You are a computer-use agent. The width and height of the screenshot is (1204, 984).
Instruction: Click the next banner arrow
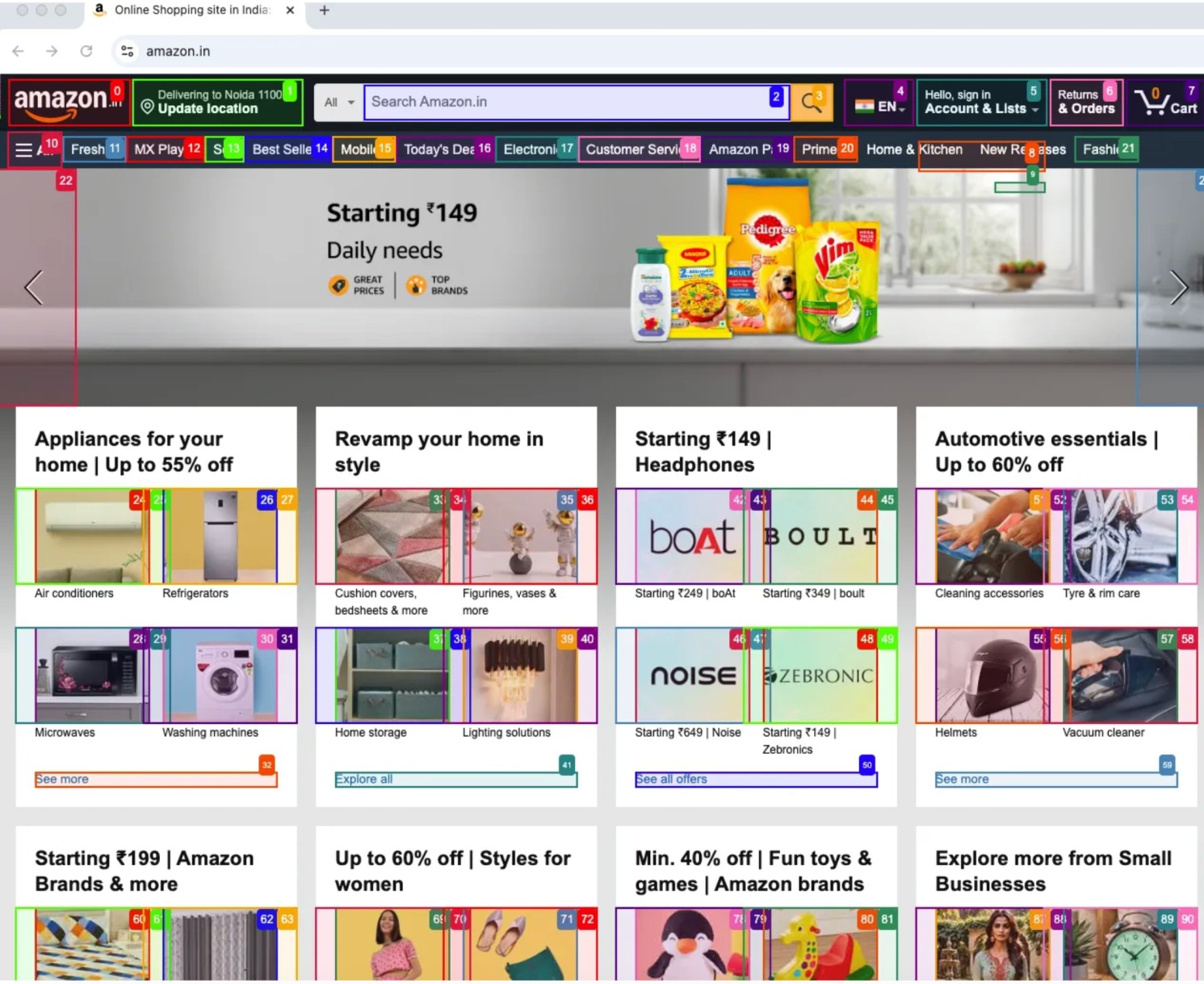pyautogui.click(x=1178, y=287)
